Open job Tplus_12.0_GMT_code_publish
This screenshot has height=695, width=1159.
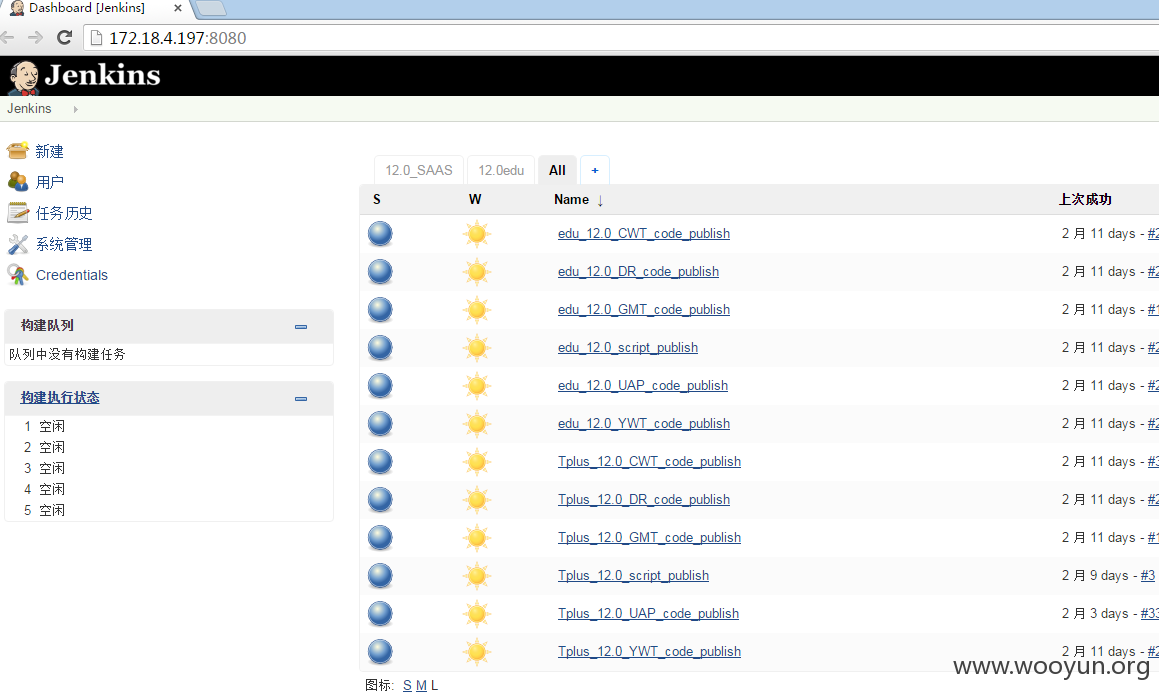pos(650,538)
